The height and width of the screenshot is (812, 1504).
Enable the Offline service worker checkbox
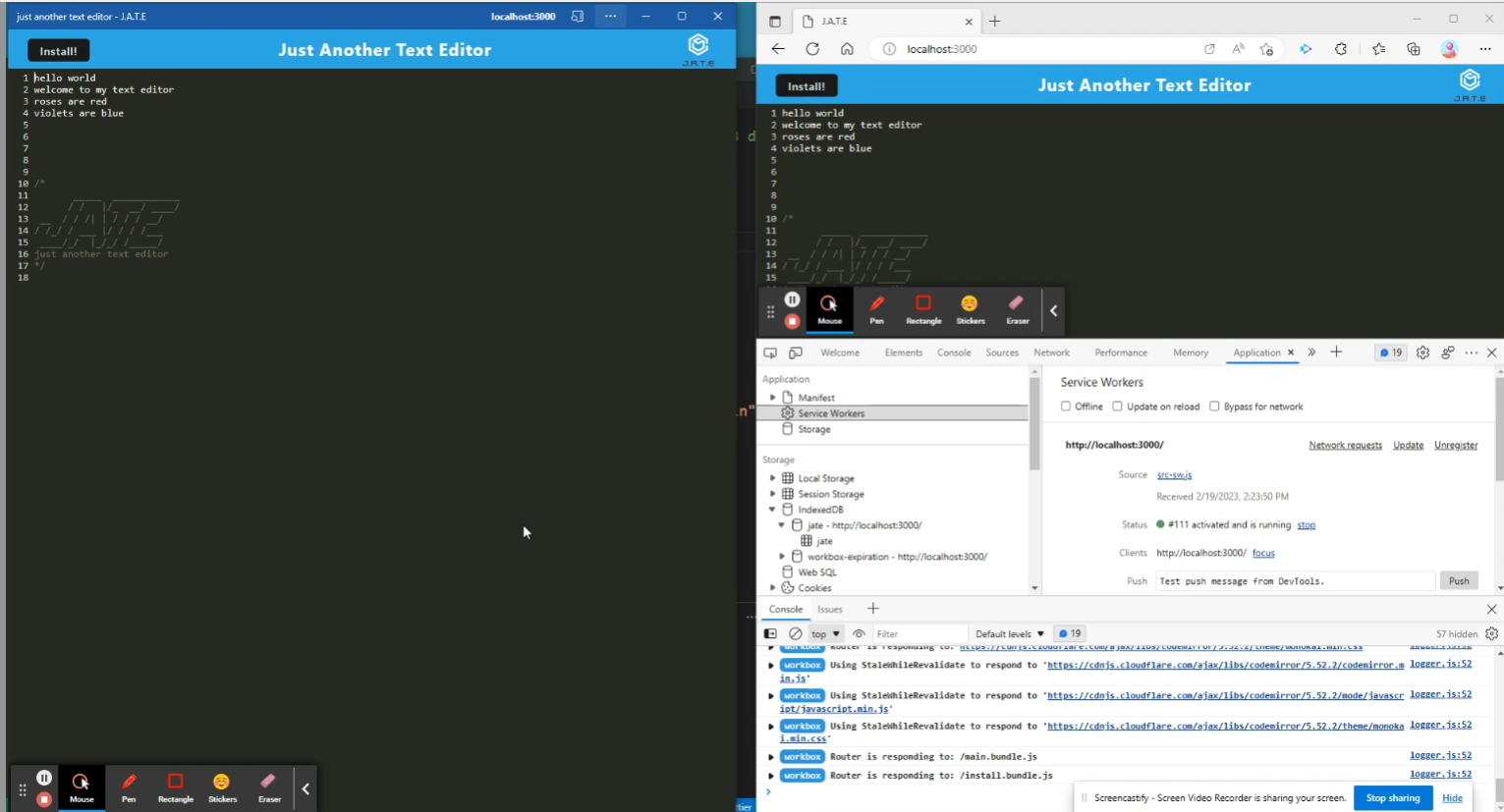[x=1066, y=406]
